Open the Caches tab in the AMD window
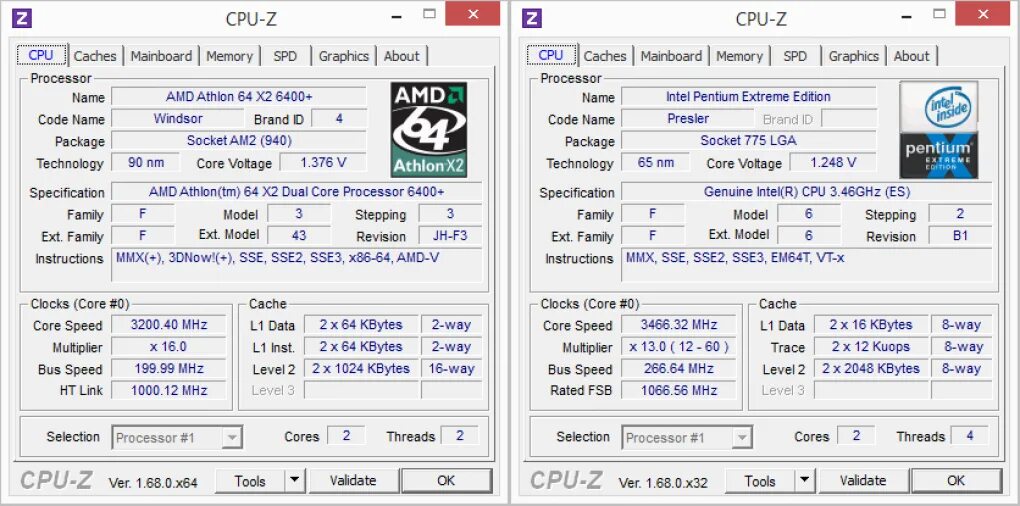1020x506 pixels. [95, 57]
